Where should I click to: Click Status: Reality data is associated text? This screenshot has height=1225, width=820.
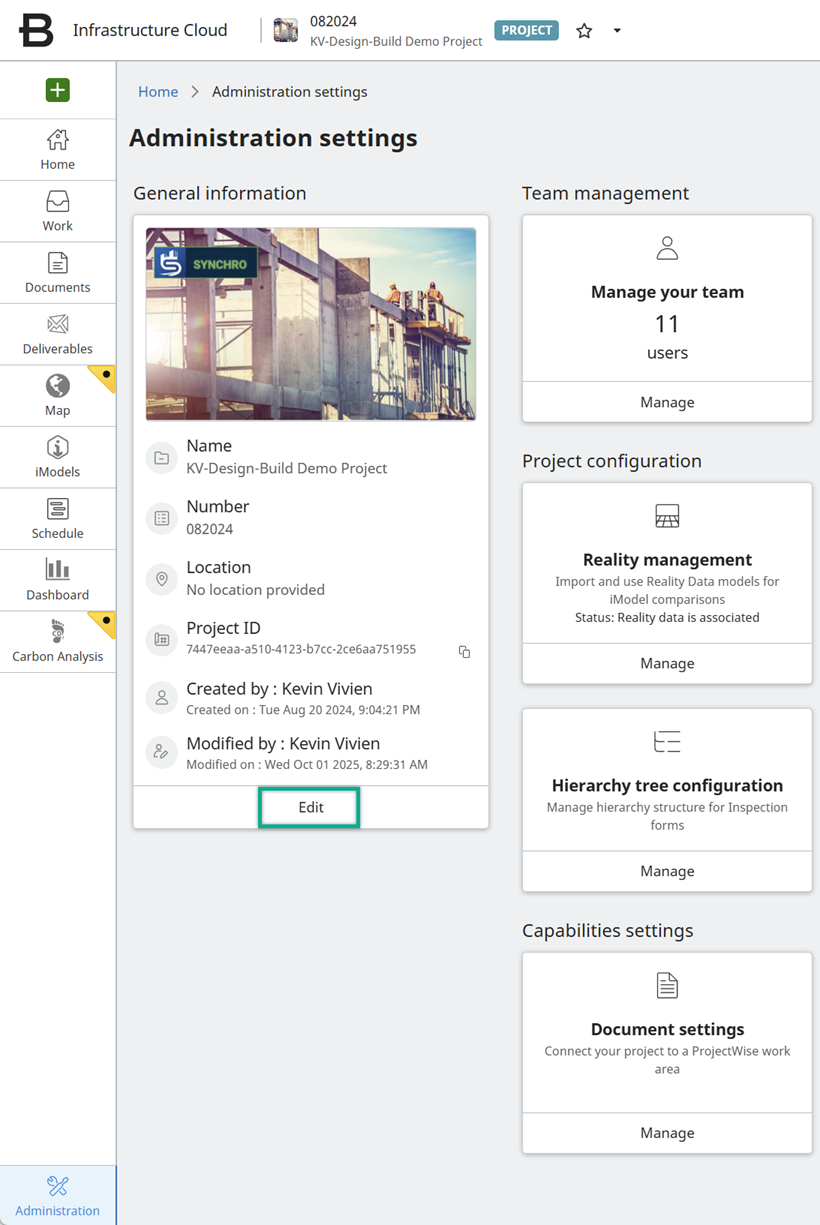coord(667,618)
